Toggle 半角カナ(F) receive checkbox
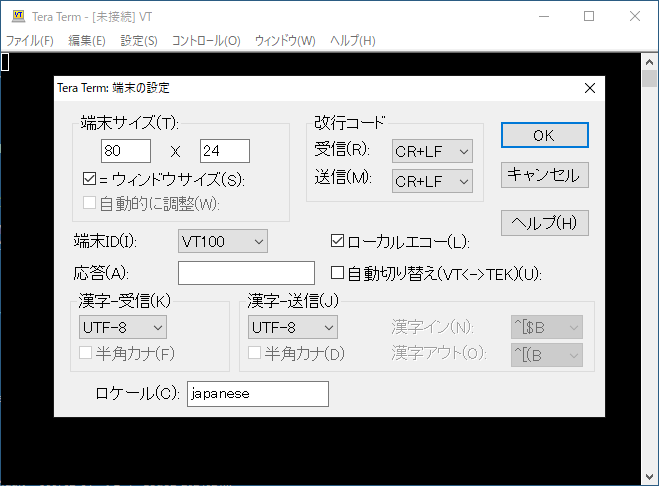The image size is (659, 486). point(86,353)
